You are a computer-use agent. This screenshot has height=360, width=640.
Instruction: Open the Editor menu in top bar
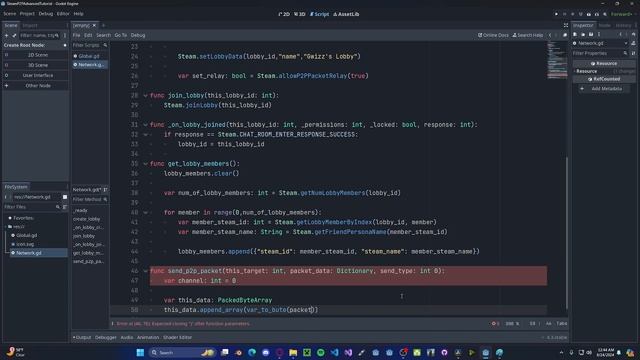(63, 14)
